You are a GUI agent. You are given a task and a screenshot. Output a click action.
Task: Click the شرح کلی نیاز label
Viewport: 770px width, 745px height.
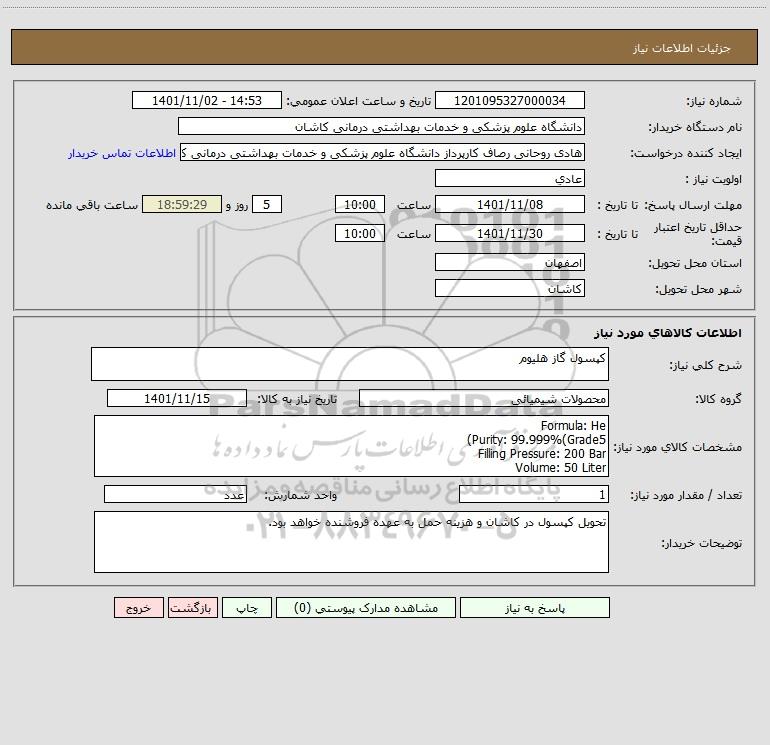click(x=706, y=365)
